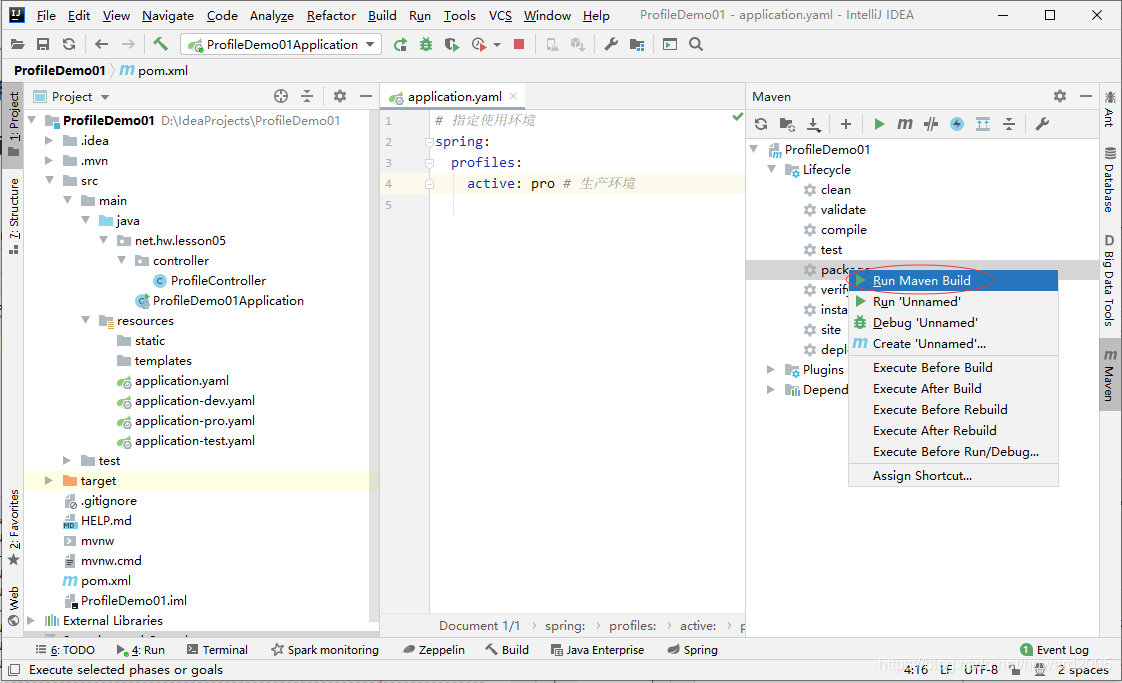Open the Event Log
This screenshot has width=1122, height=683.
tap(1054, 649)
